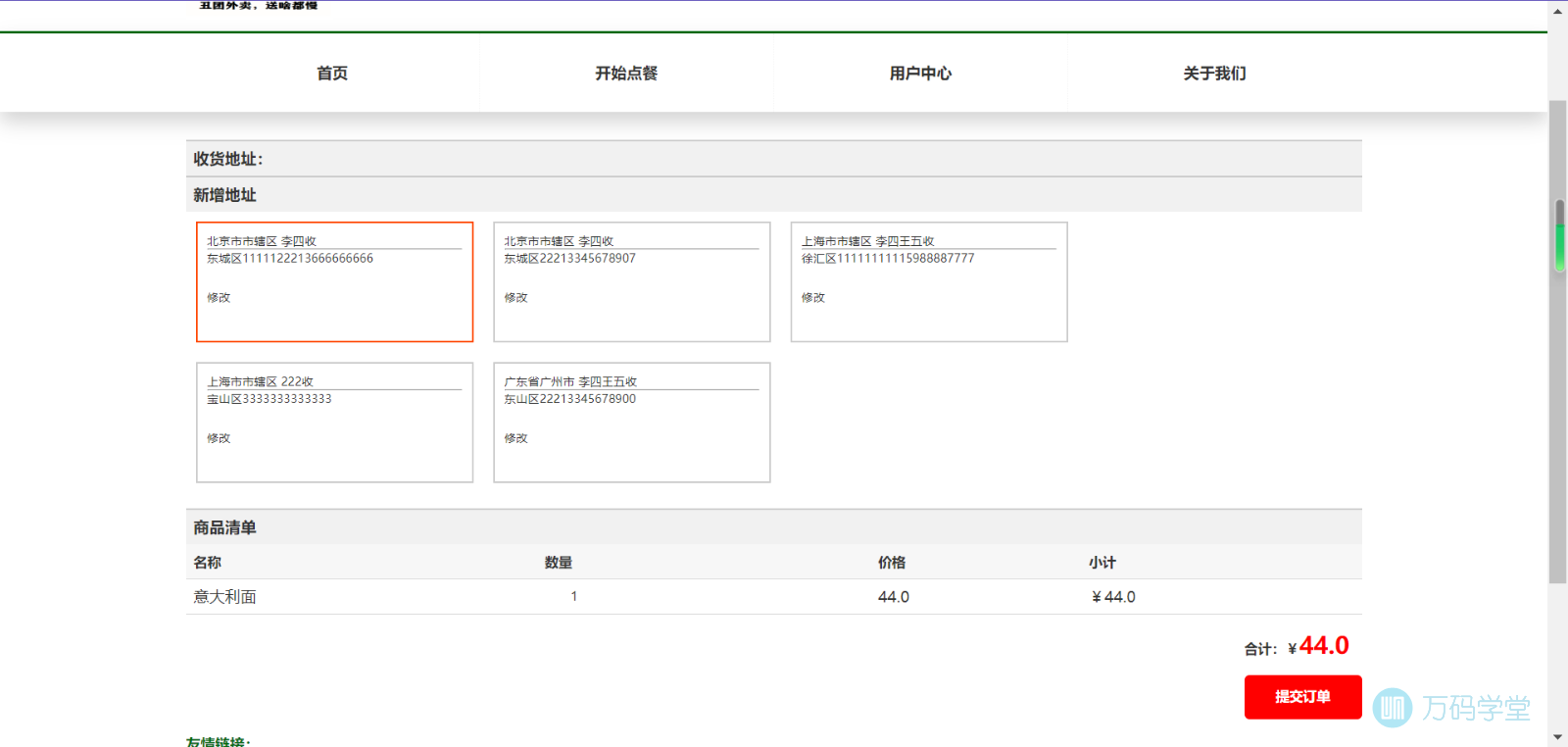Open the 关于我们 page
The width and height of the screenshot is (1568, 747).
(x=1214, y=74)
